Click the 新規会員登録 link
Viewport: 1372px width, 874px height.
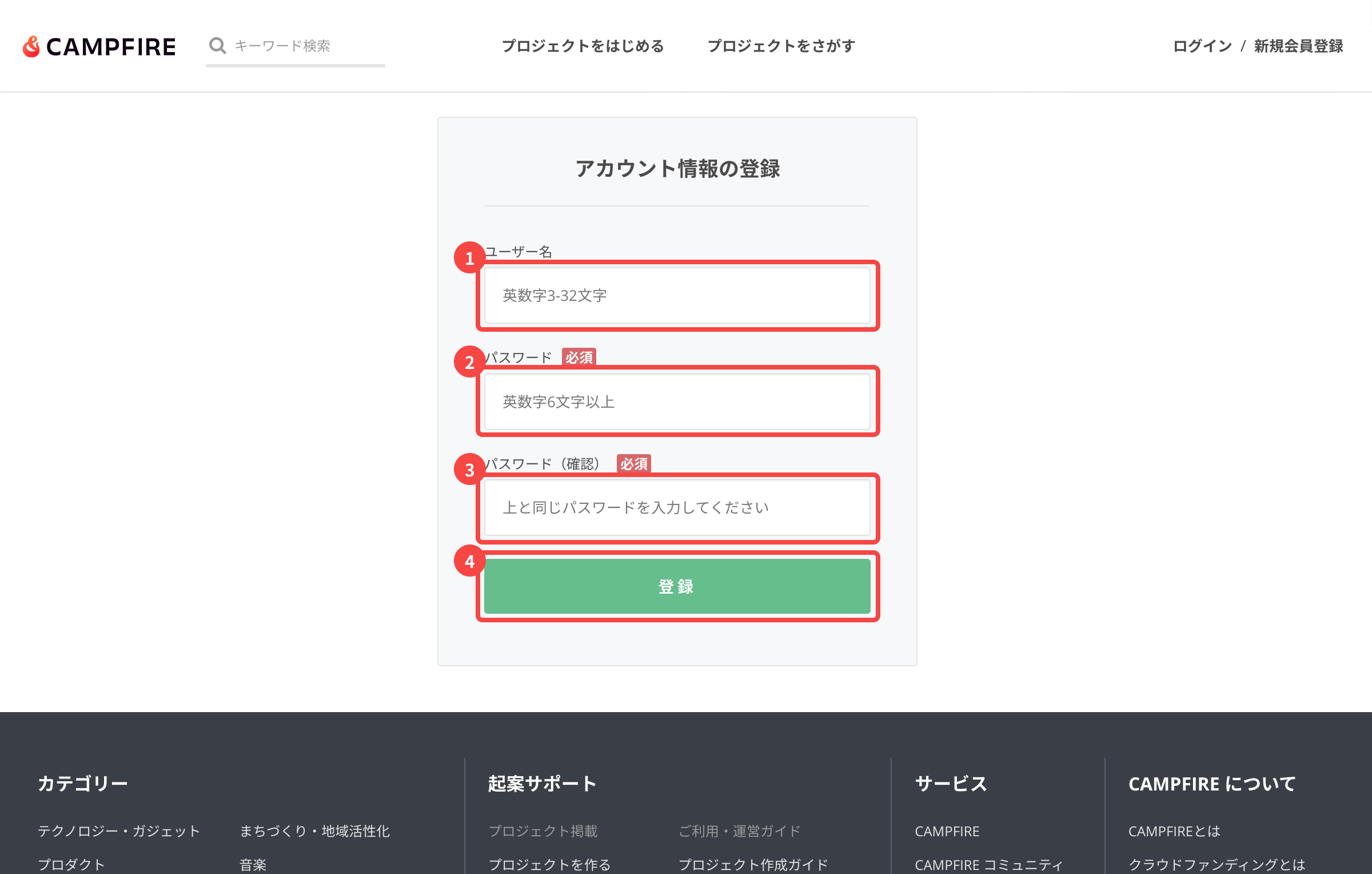[1298, 46]
